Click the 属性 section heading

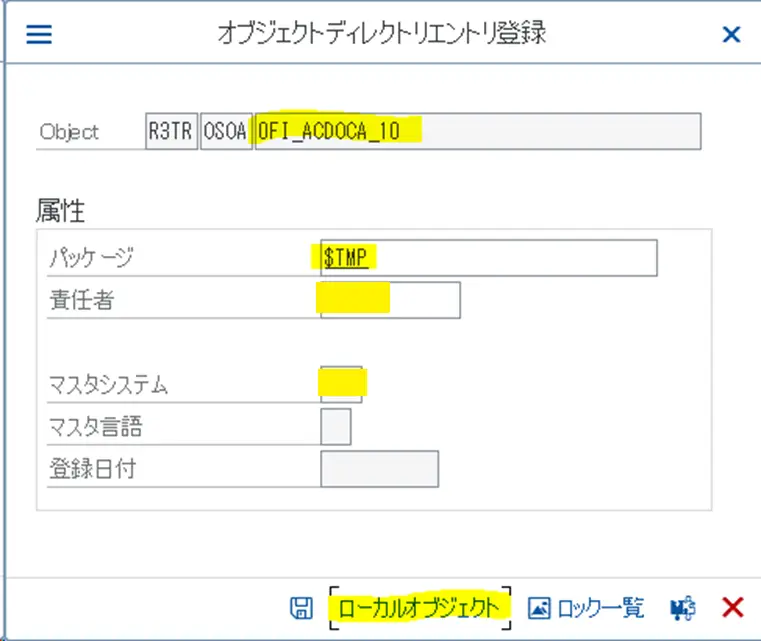[61, 211]
